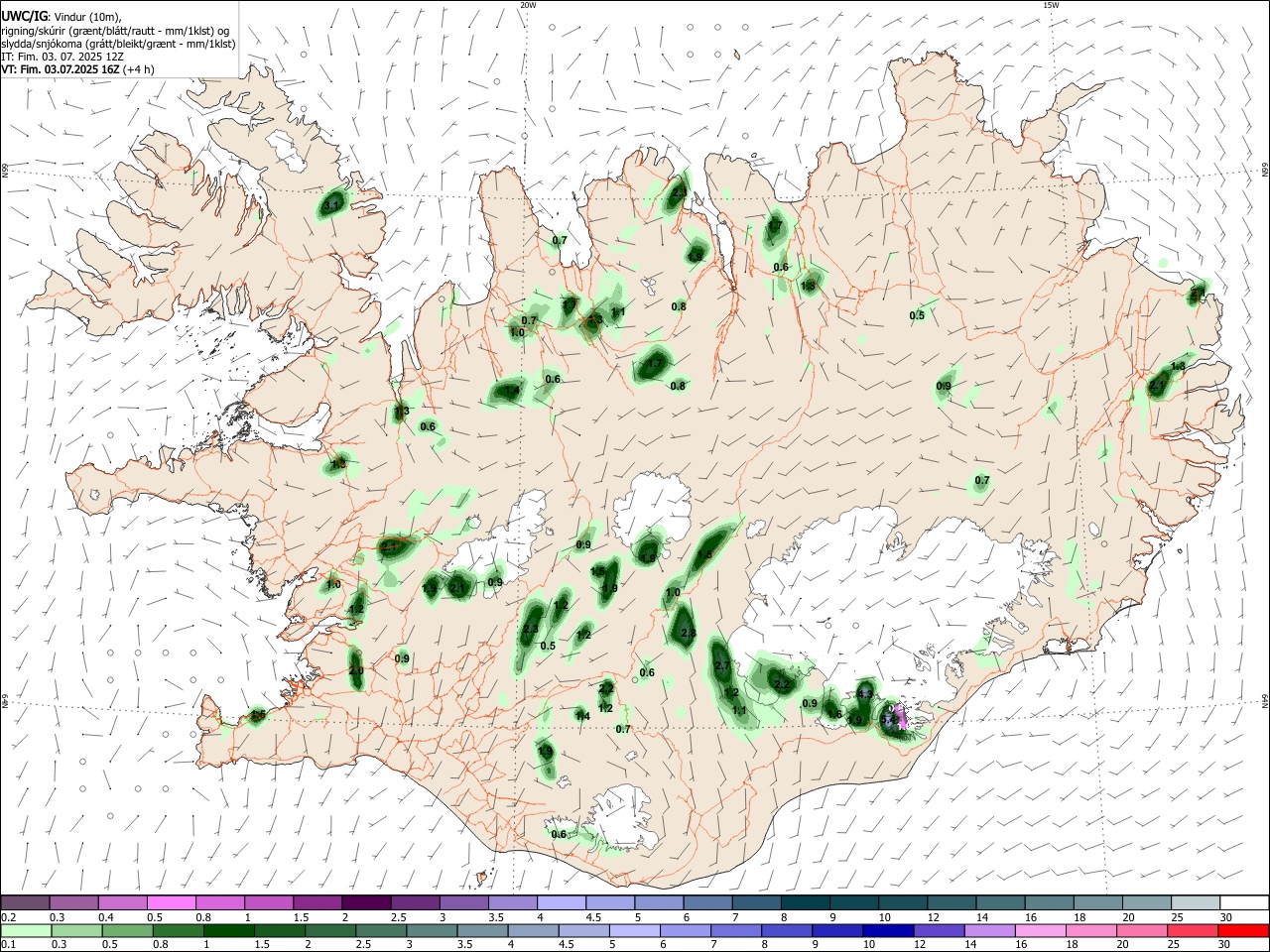This screenshot has width=1270, height=952.
Task: Click the 0.4 label on sleet scale
Action: point(105,917)
